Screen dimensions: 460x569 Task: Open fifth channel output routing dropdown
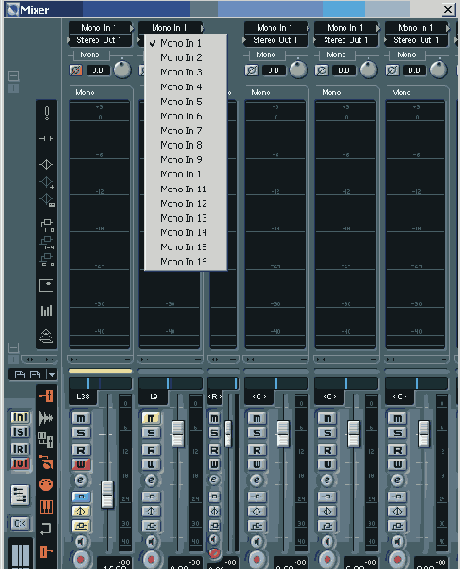tap(346, 40)
